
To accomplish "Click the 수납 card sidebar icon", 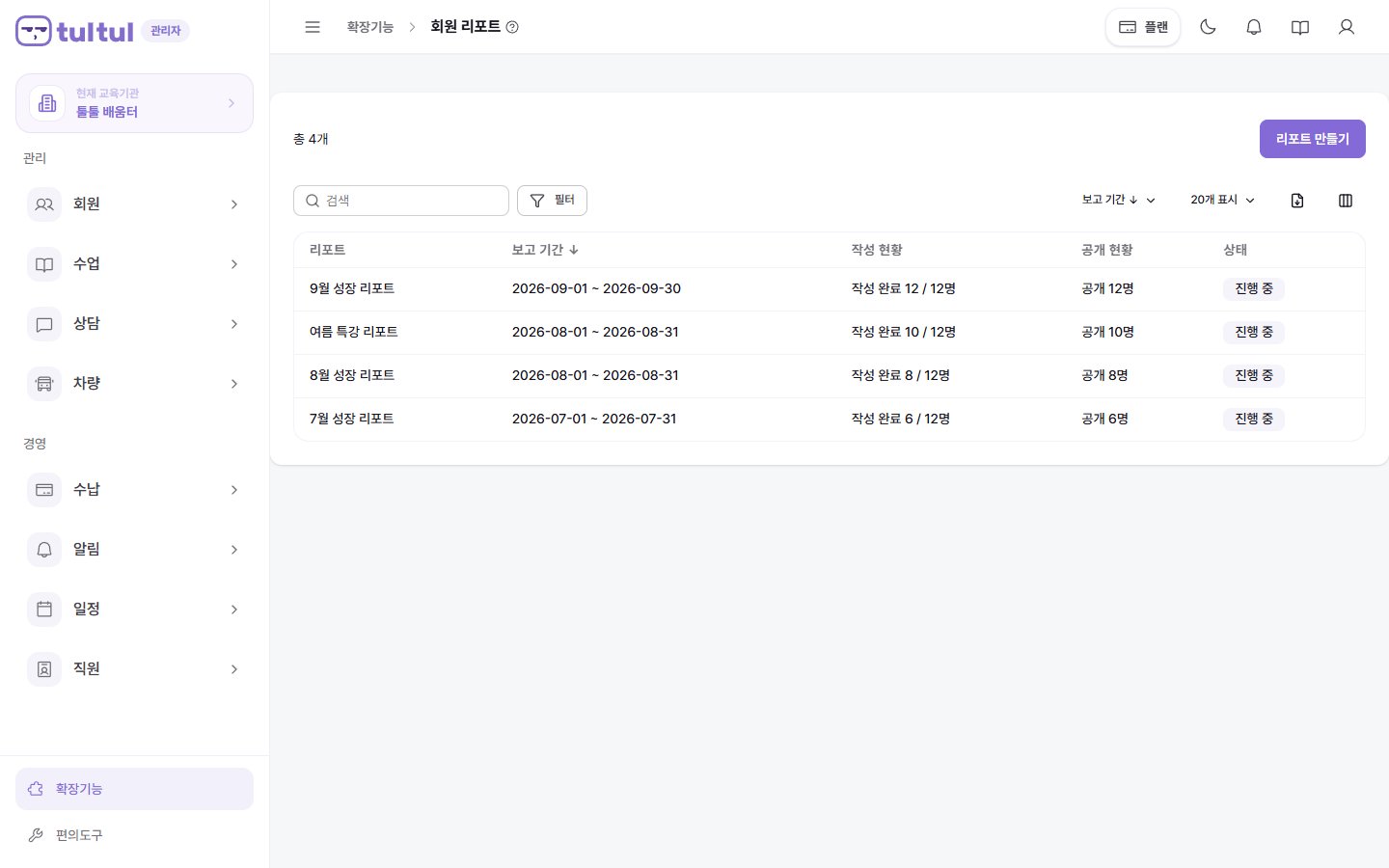I will (44, 490).
